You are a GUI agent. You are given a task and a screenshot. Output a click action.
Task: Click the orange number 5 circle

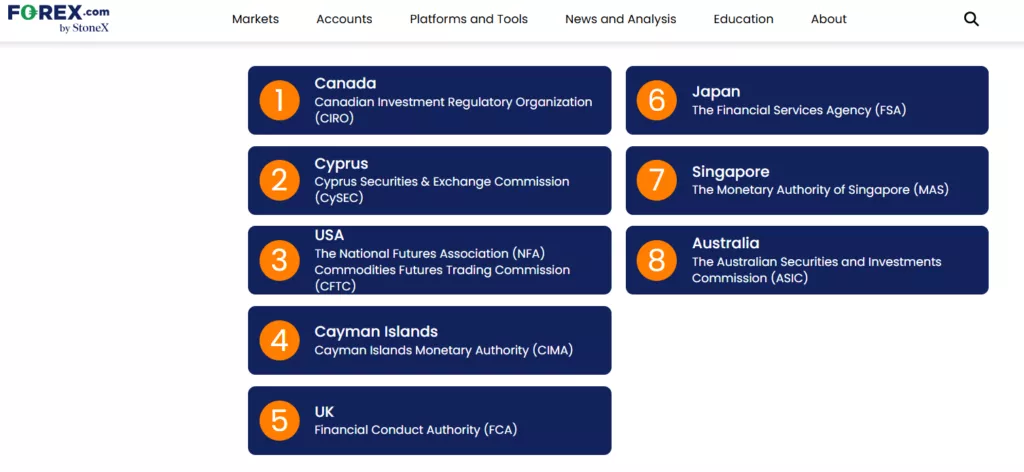[280, 420]
